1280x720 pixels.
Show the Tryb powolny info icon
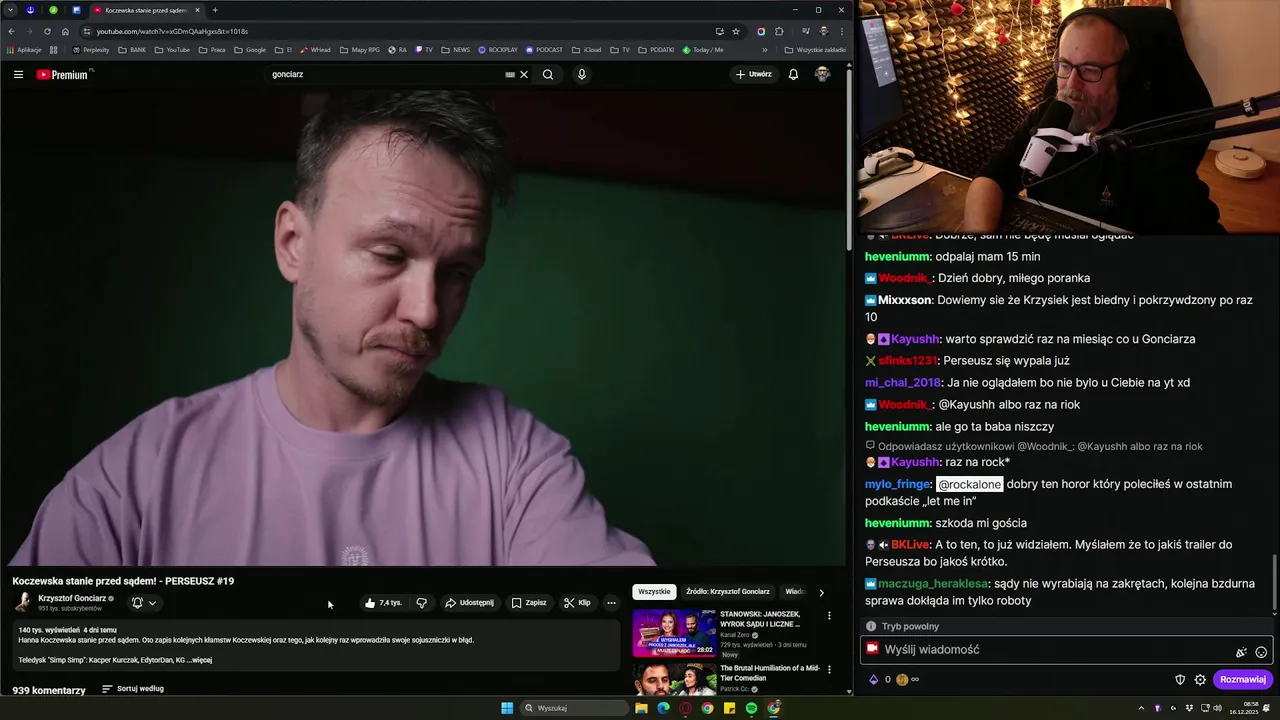(871, 626)
